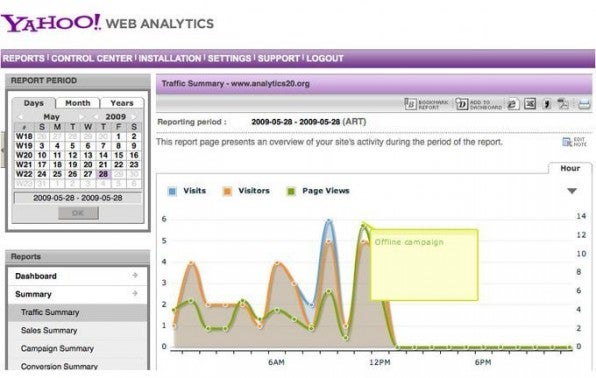Switch to the Days calendar tab

(x=33, y=103)
